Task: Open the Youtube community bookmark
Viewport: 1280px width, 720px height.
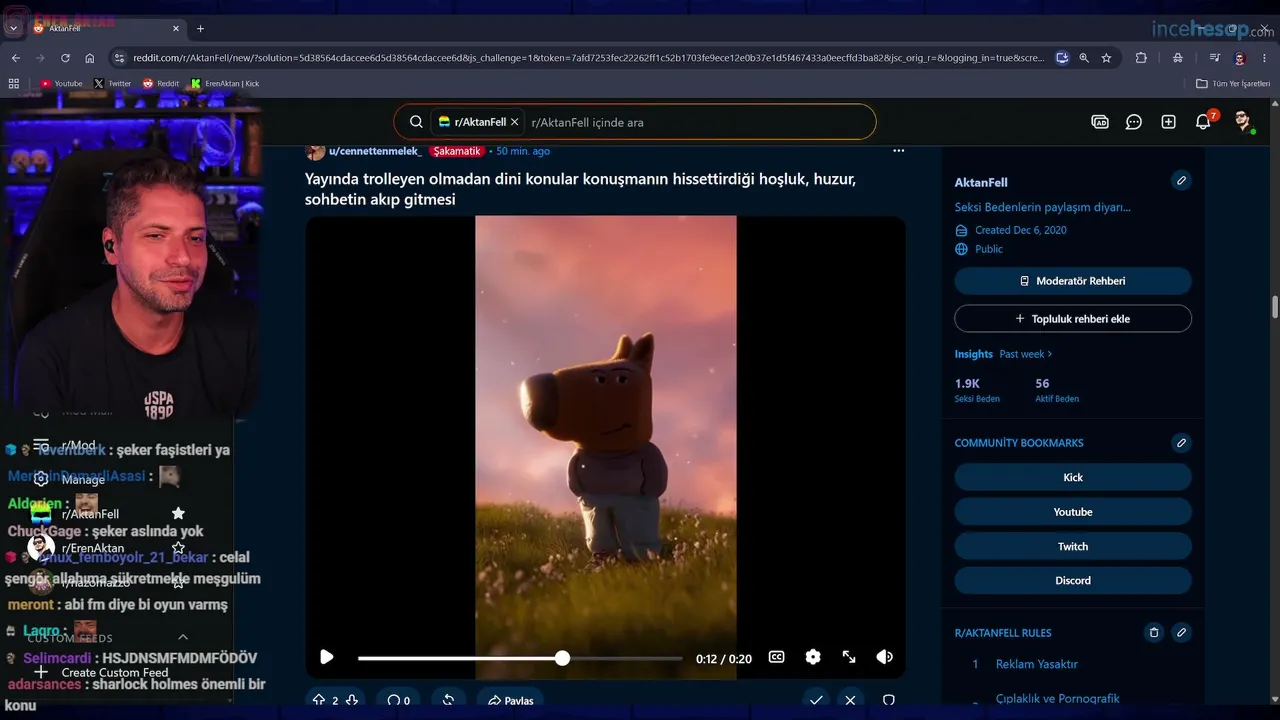Action: click(x=1073, y=512)
